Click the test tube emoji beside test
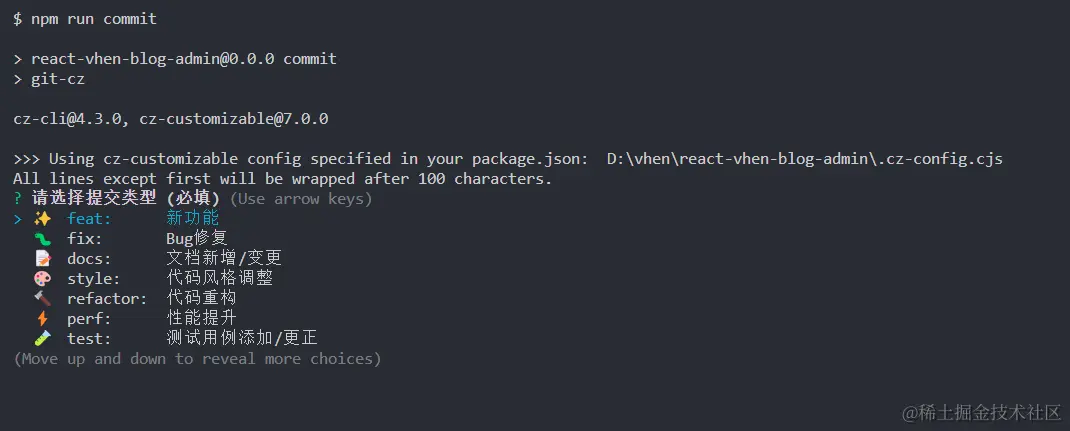Image resolution: width=1070 pixels, height=431 pixels. (42, 338)
